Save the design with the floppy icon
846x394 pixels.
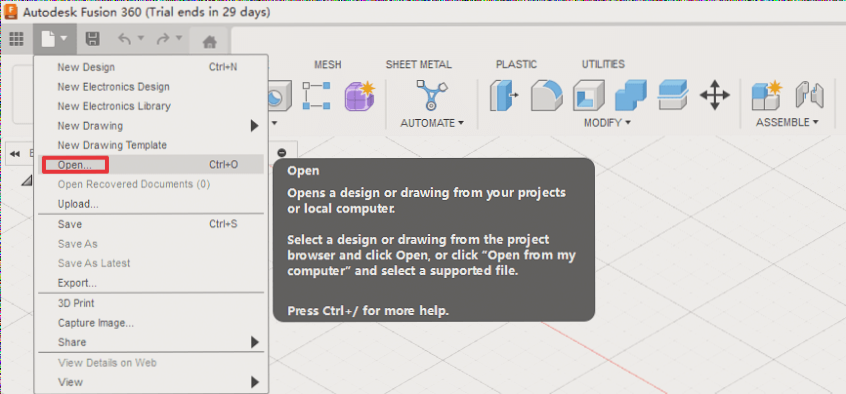pos(93,39)
